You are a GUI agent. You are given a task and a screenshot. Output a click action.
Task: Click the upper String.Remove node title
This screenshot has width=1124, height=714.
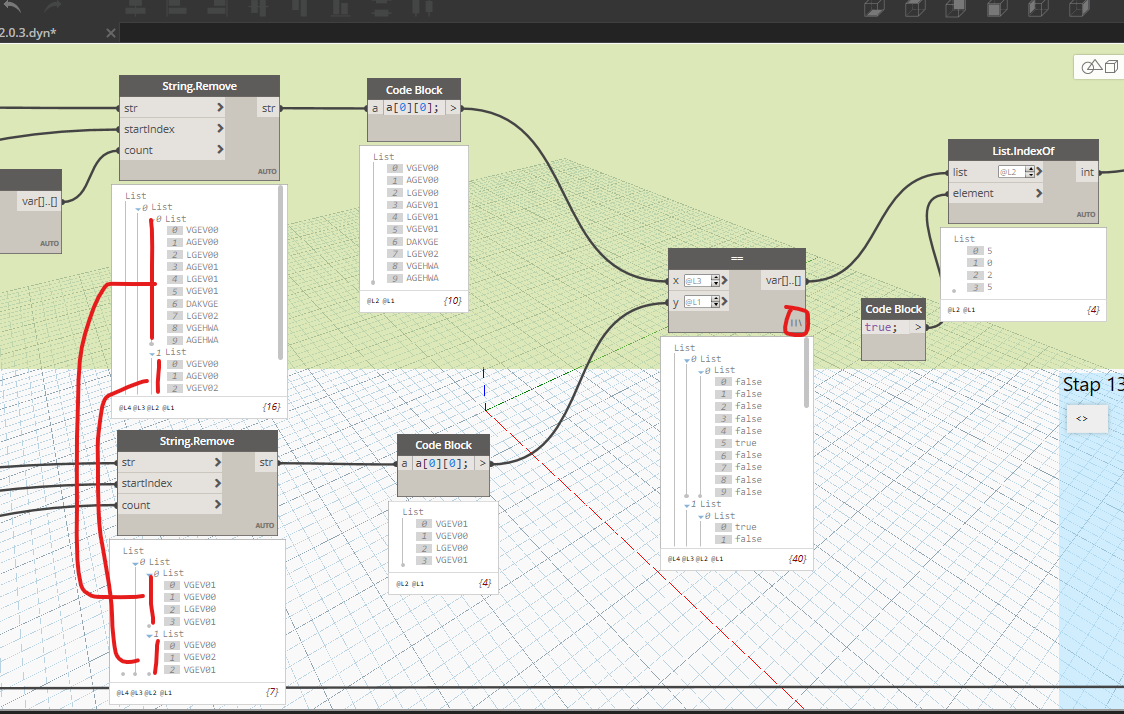click(199, 86)
